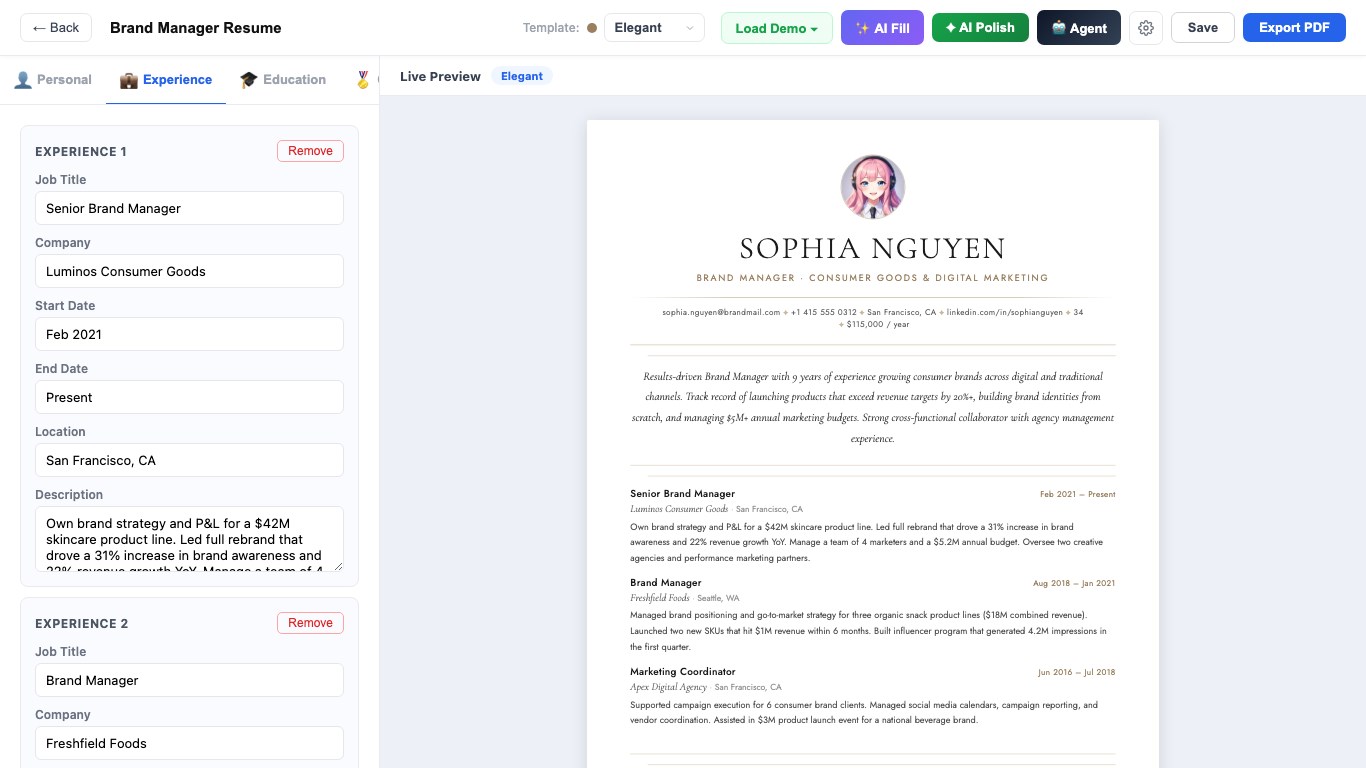
Task: Edit the Senior Brand Manager job title field
Action: [x=189, y=208]
